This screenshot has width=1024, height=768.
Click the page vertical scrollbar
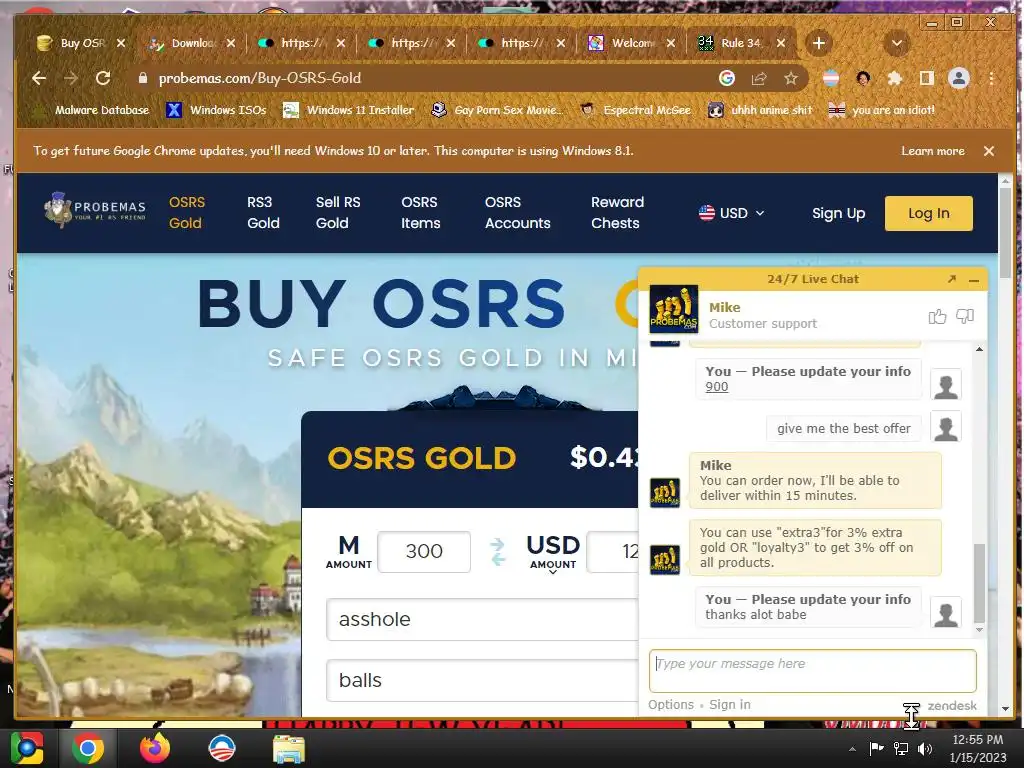1005,234
